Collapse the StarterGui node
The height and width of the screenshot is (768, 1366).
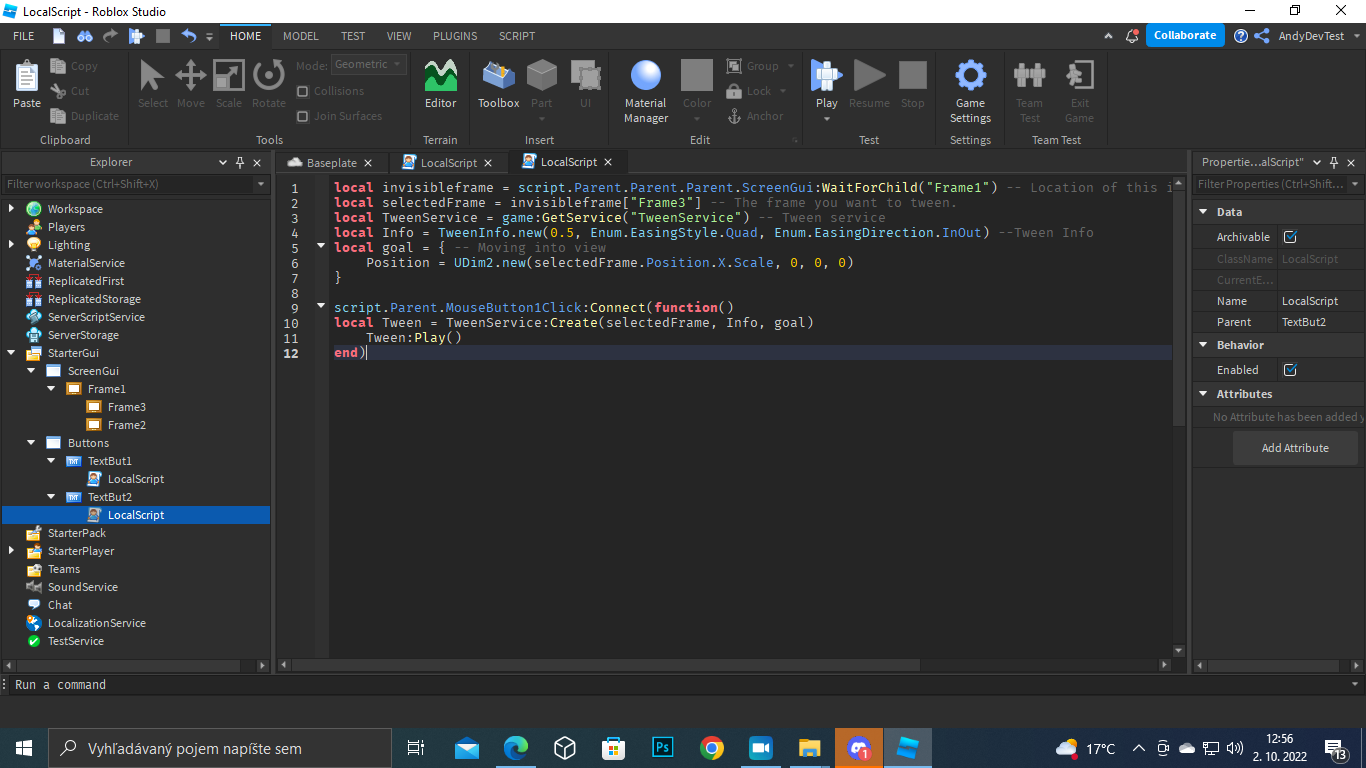(11, 353)
